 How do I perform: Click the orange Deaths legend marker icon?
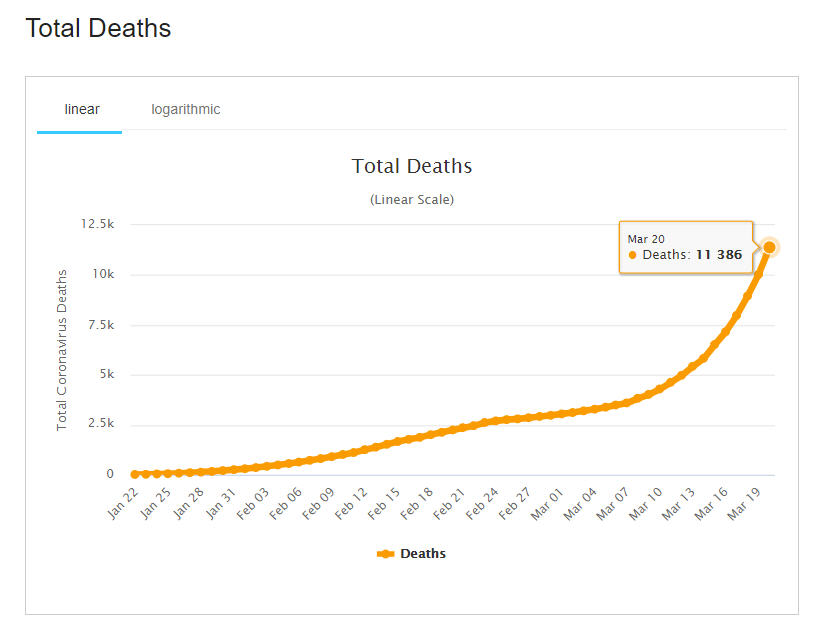(x=386, y=553)
